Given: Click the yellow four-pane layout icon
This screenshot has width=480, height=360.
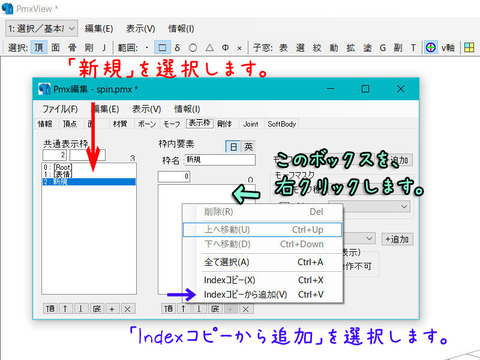Looking at the screenshot, I should [x=469, y=48].
